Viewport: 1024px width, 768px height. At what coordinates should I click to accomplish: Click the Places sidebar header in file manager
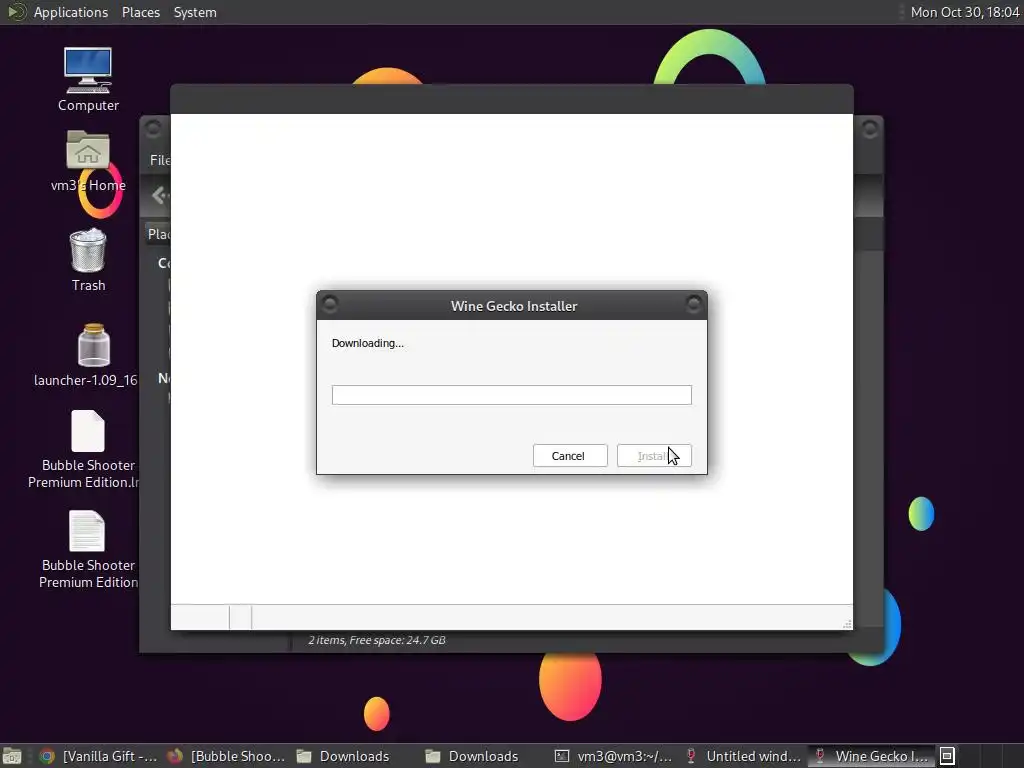158,234
